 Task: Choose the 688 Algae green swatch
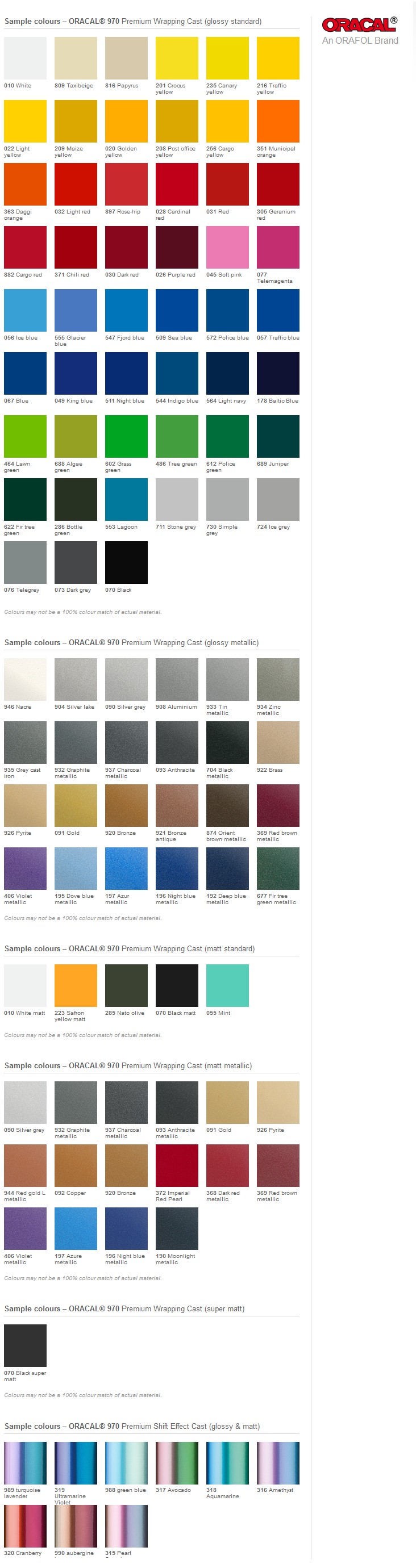76,436
